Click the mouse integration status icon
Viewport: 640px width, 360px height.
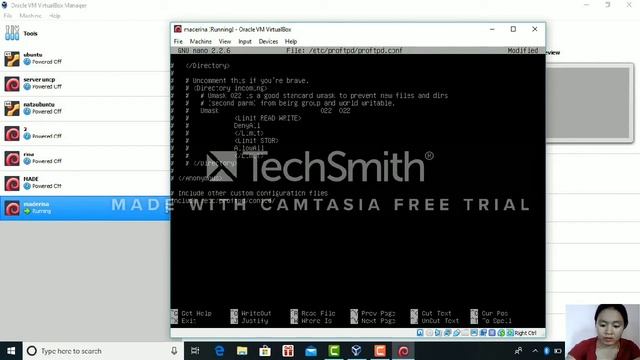pyautogui.click(x=502, y=333)
